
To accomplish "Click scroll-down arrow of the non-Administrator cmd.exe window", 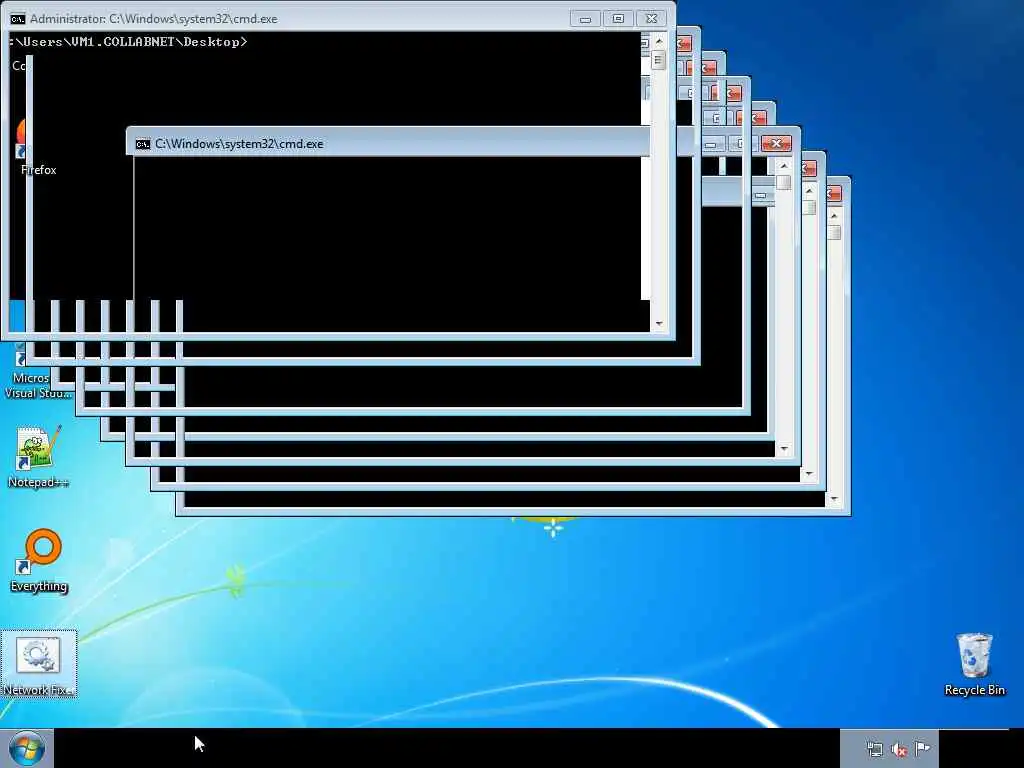I will (783, 449).
